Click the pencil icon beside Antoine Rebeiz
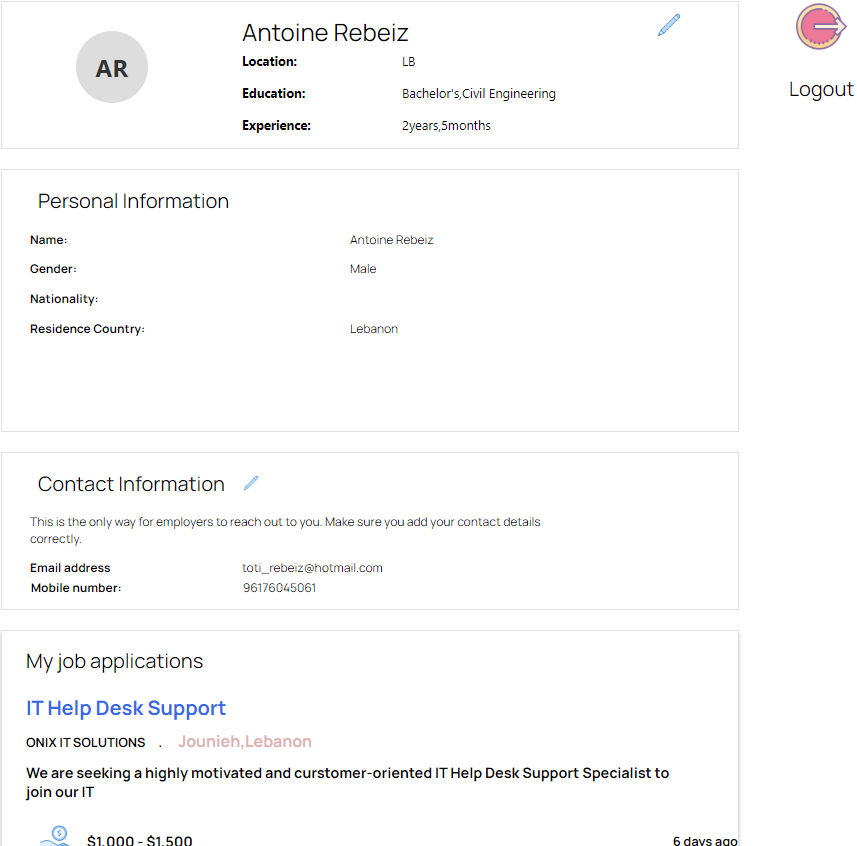Screen dimensions: 857x846 coord(669,25)
